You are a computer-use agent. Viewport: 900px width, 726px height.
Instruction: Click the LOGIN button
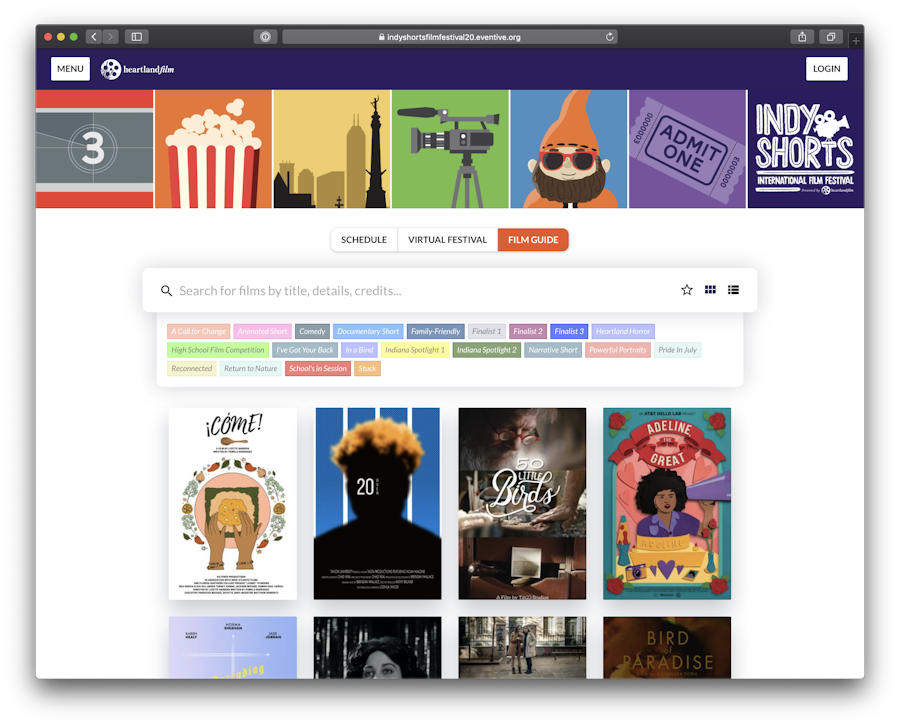pyautogui.click(x=826, y=68)
